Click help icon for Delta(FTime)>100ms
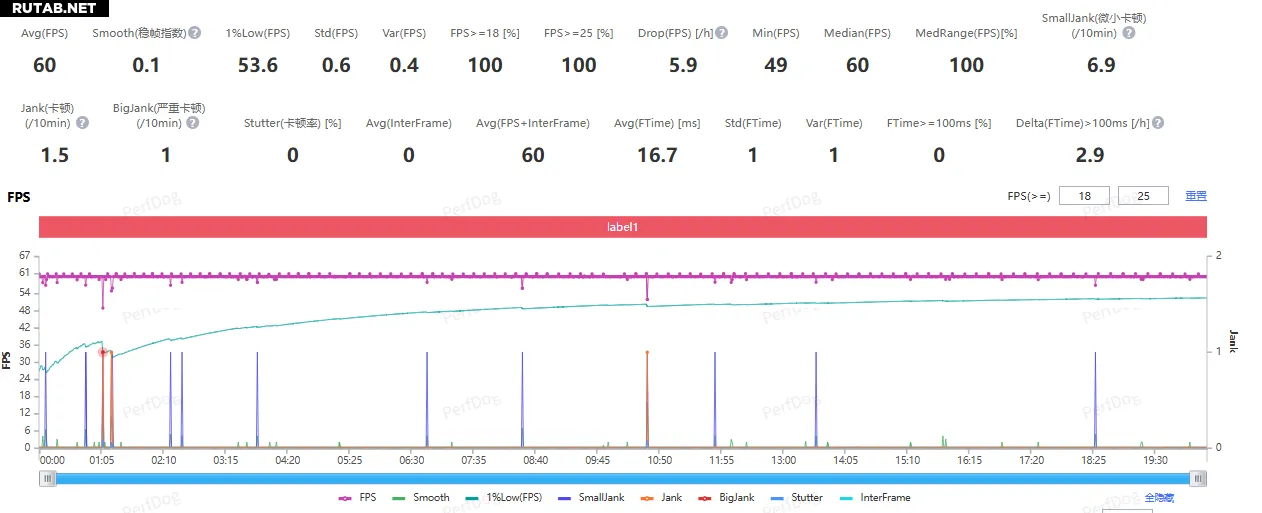1262x513 pixels. 1157,123
